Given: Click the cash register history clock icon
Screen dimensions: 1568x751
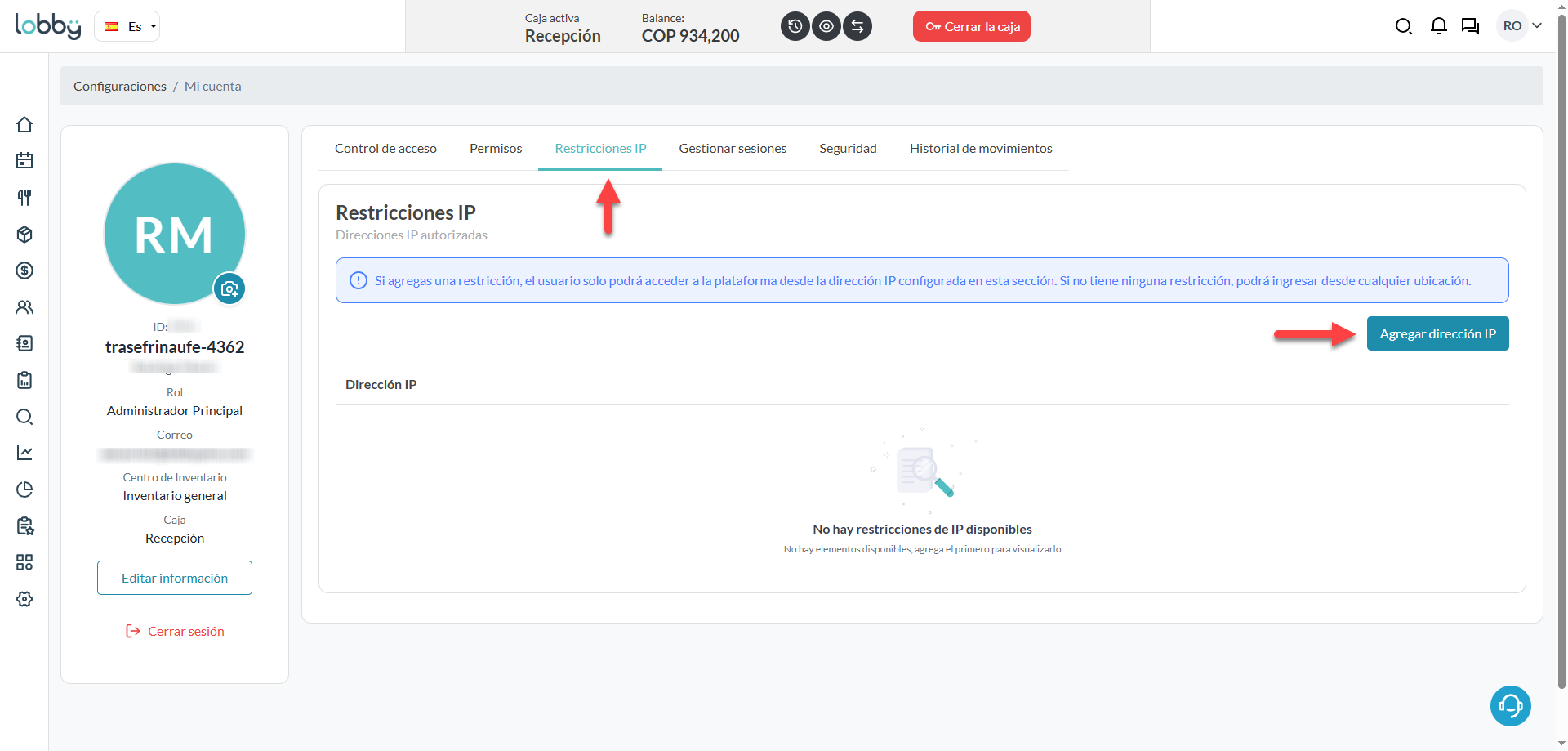Looking at the screenshot, I should (795, 26).
